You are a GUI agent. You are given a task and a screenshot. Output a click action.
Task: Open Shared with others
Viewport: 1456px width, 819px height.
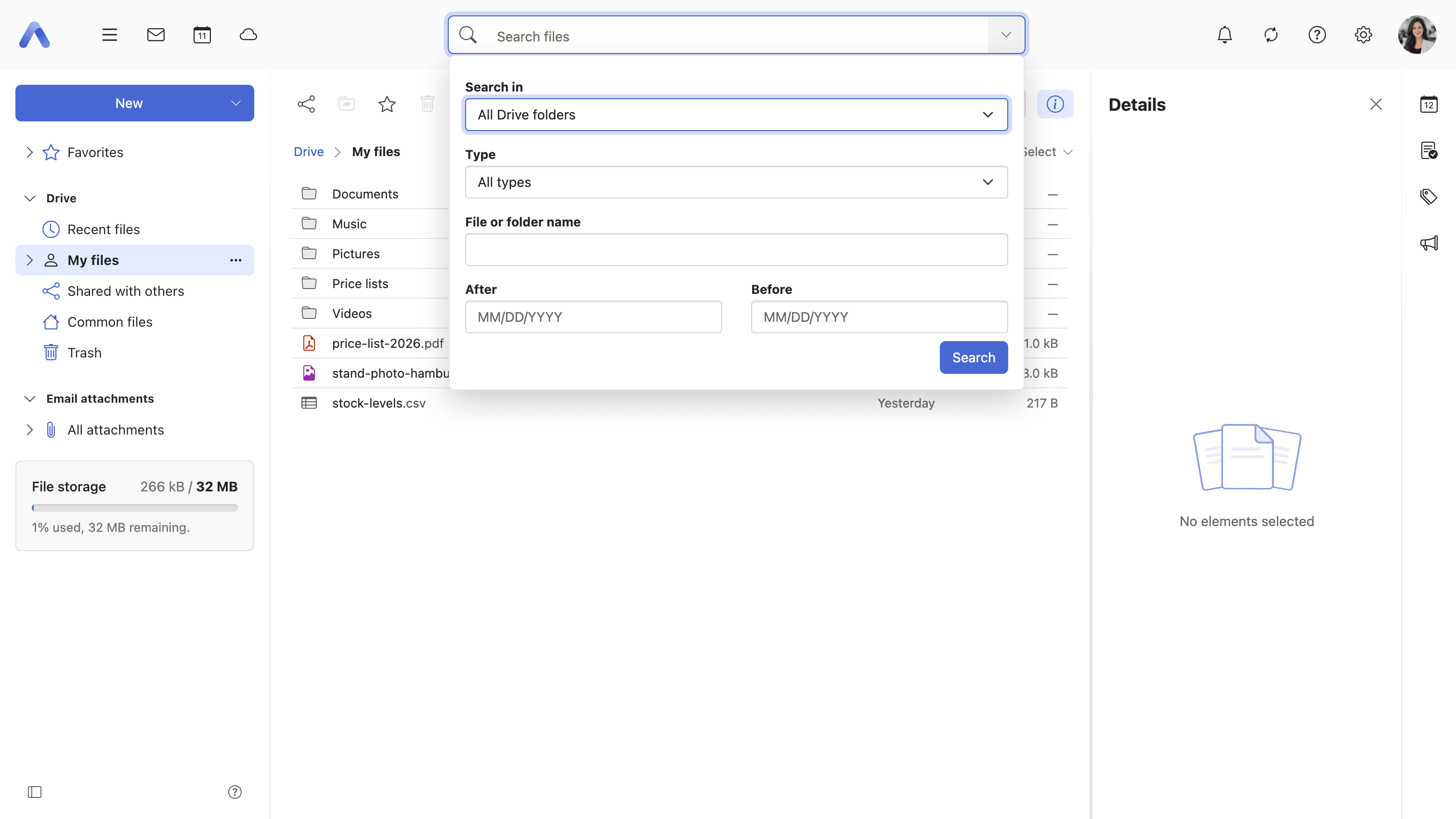[126, 291]
